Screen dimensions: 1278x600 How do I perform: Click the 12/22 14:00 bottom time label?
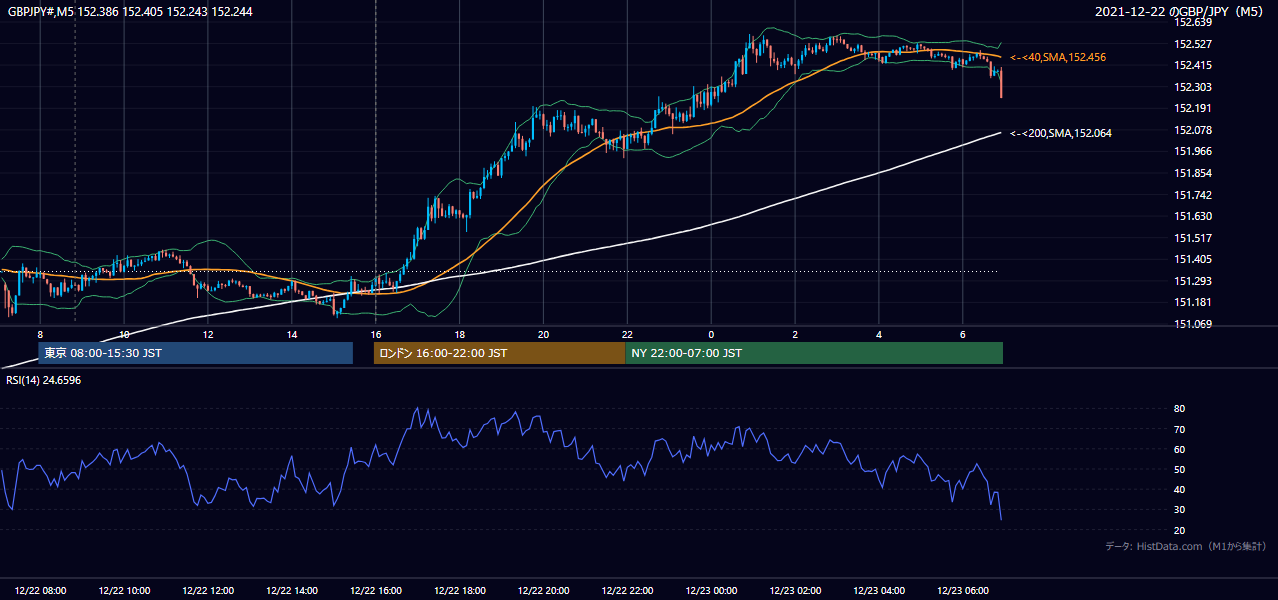coord(292,591)
